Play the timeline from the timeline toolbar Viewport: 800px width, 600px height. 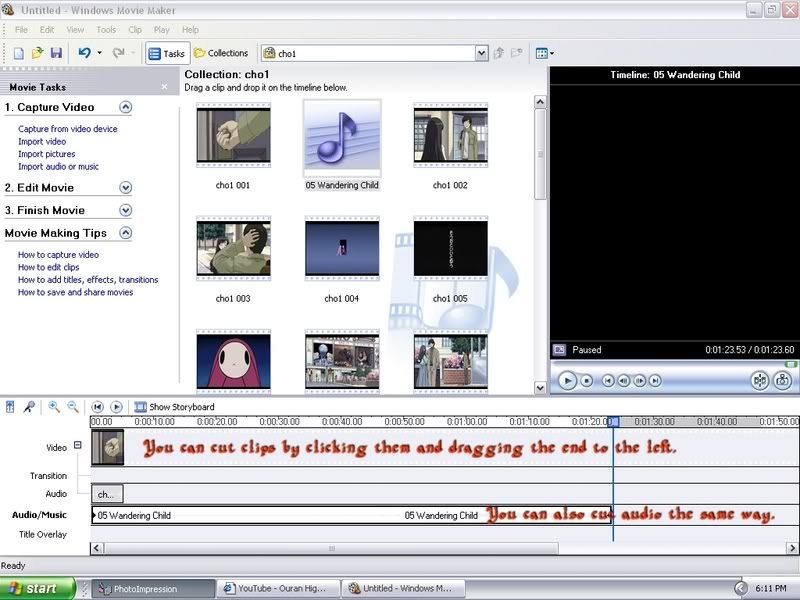click(116, 407)
